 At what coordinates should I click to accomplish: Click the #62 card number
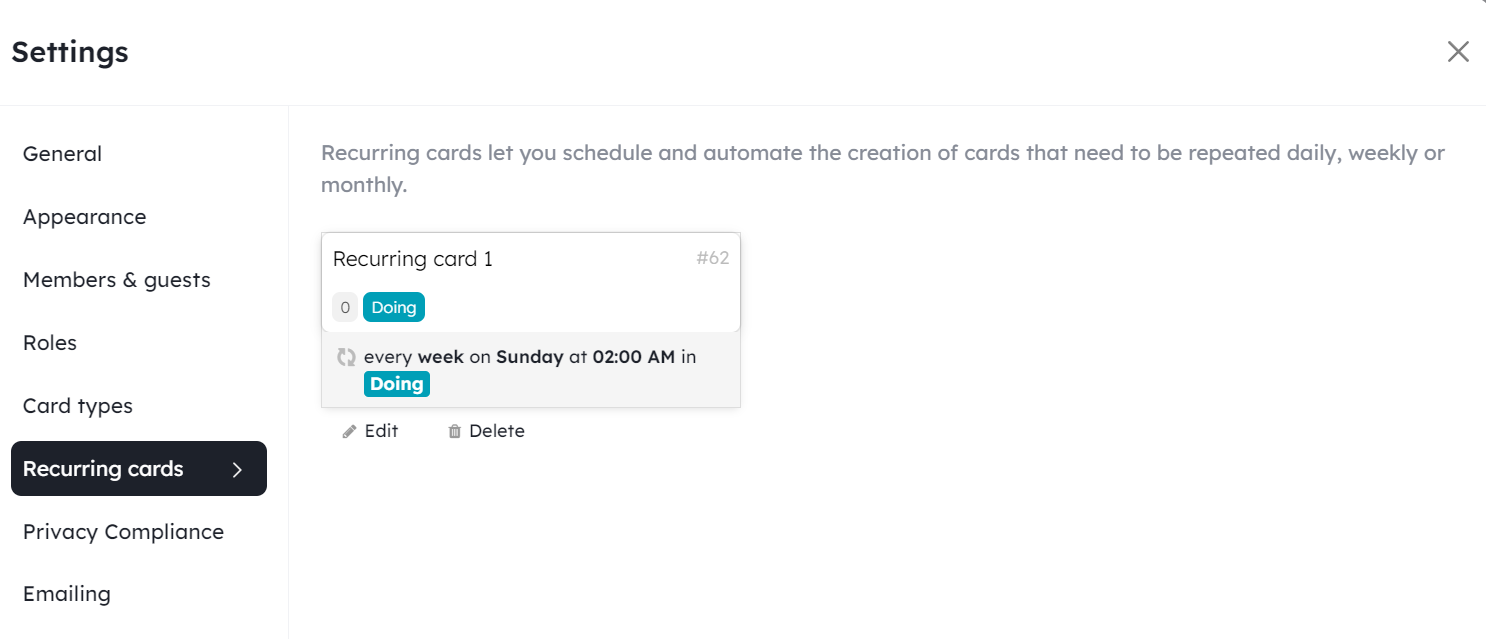point(712,259)
